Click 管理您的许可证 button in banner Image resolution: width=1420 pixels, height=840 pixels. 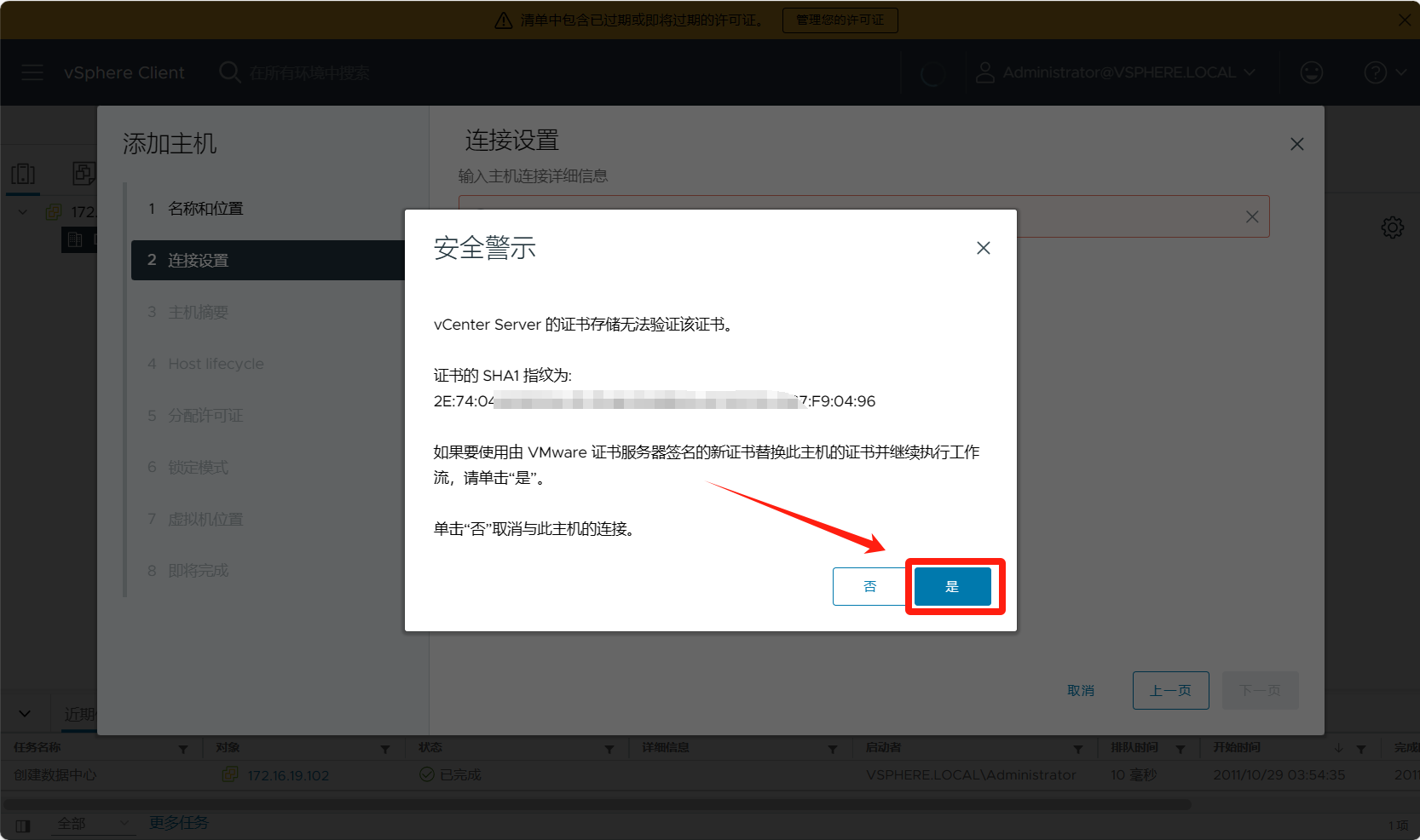840,20
